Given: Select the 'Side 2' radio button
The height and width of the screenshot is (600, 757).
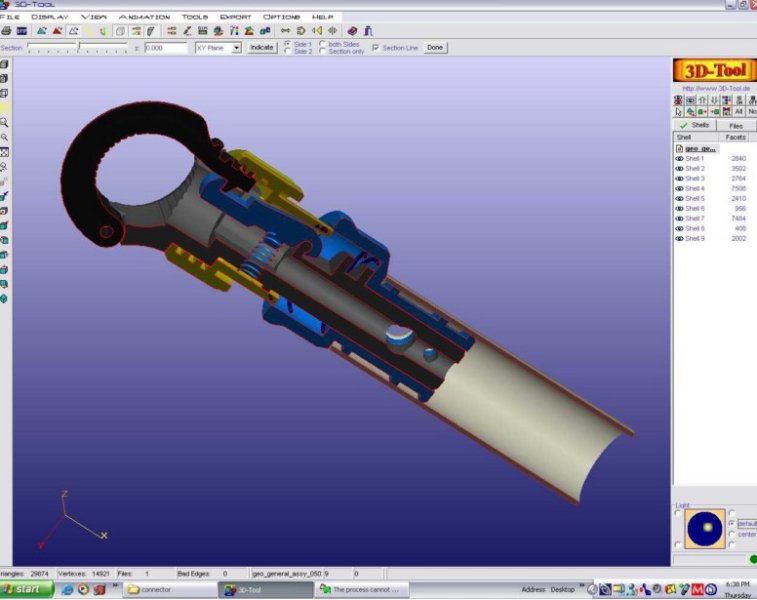Looking at the screenshot, I should [x=288, y=51].
